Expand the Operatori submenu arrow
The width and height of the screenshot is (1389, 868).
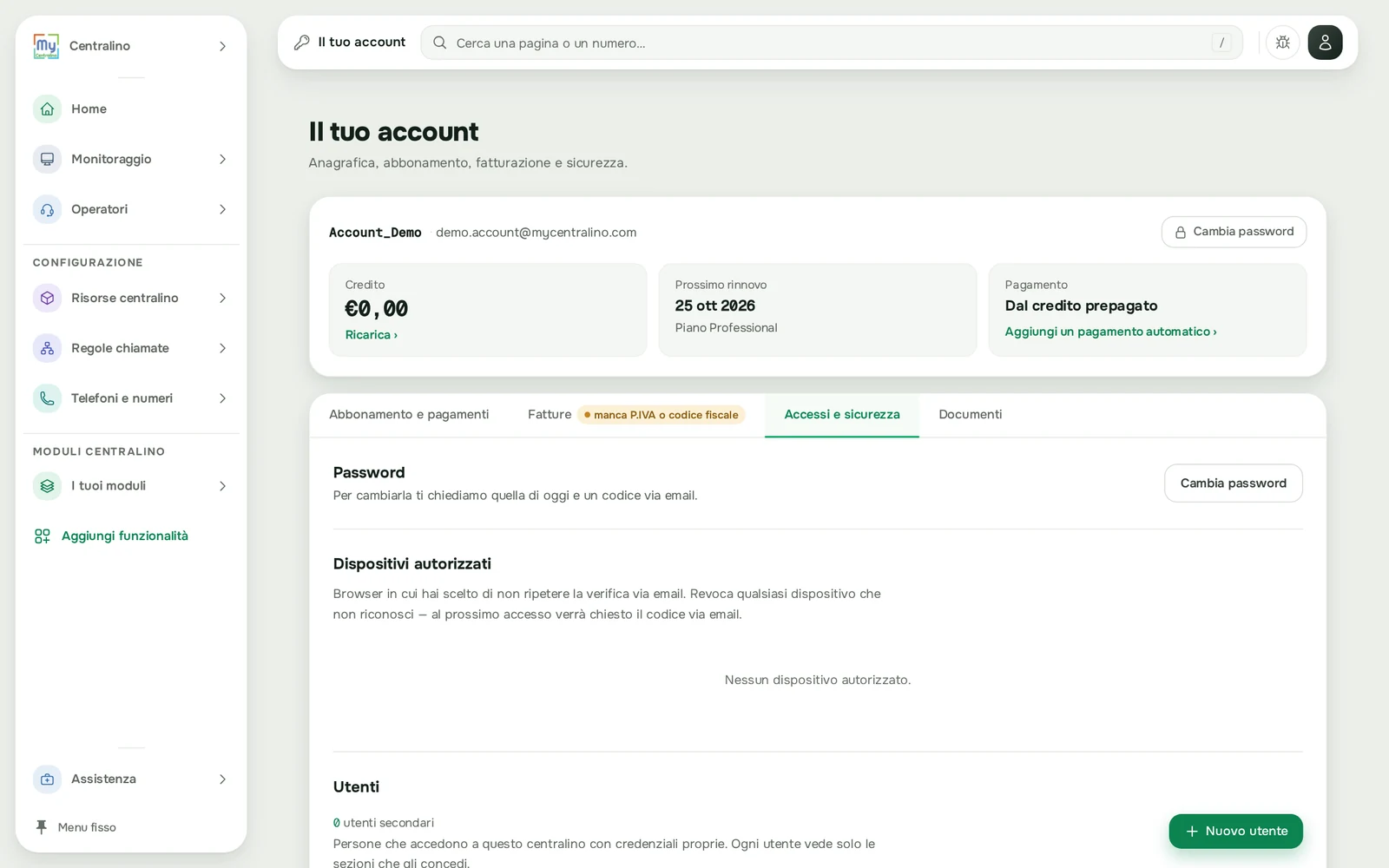(222, 210)
